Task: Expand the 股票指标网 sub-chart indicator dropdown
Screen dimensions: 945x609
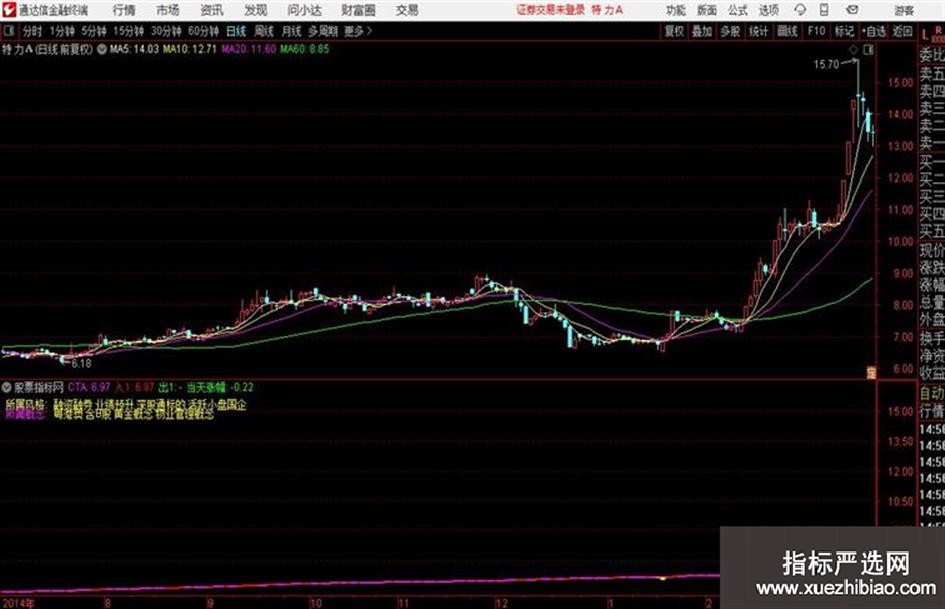Action: pos(7,387)
